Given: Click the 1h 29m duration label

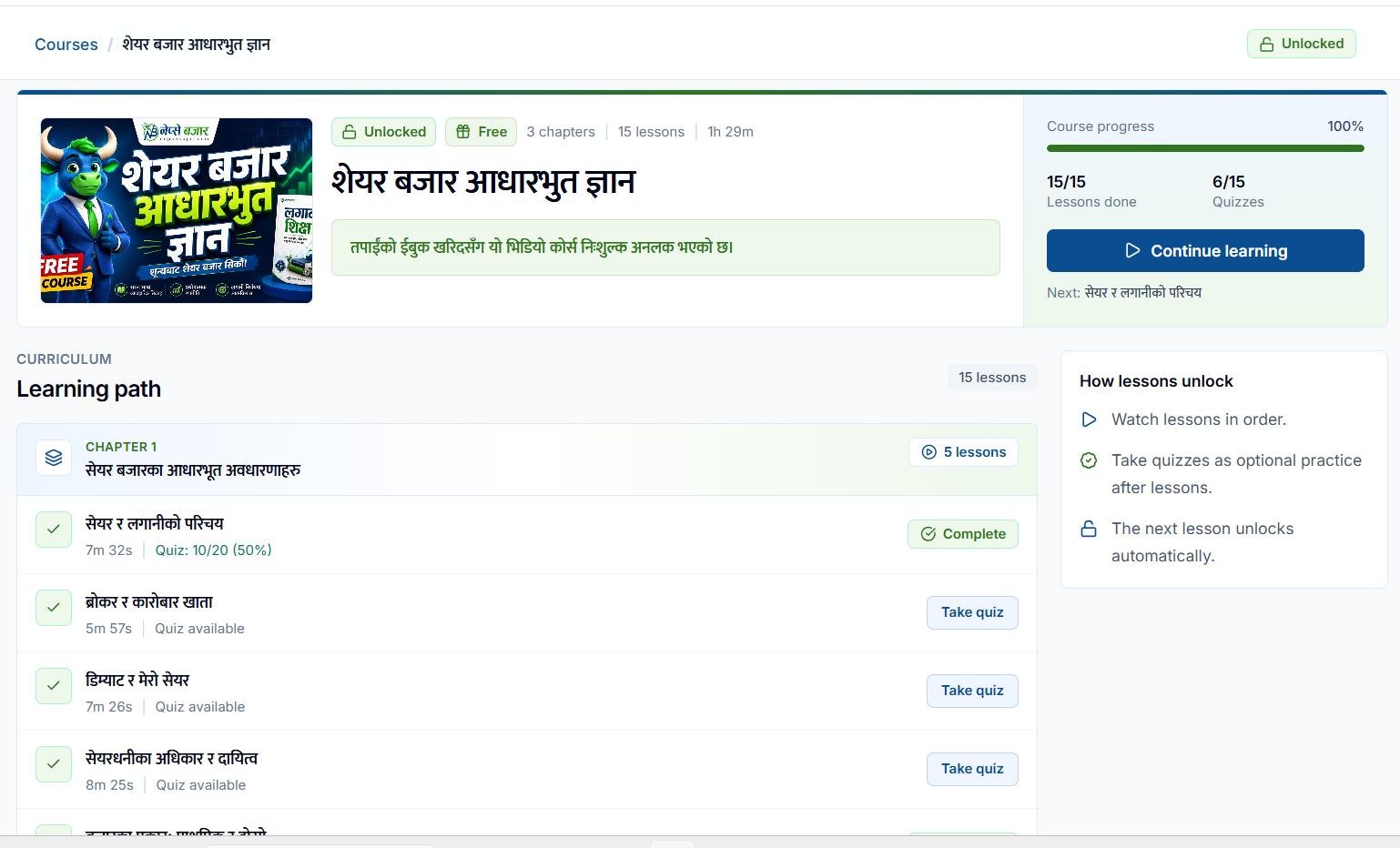Looking at the screenshot, I should pyautogui.click(x=730, y=132).
